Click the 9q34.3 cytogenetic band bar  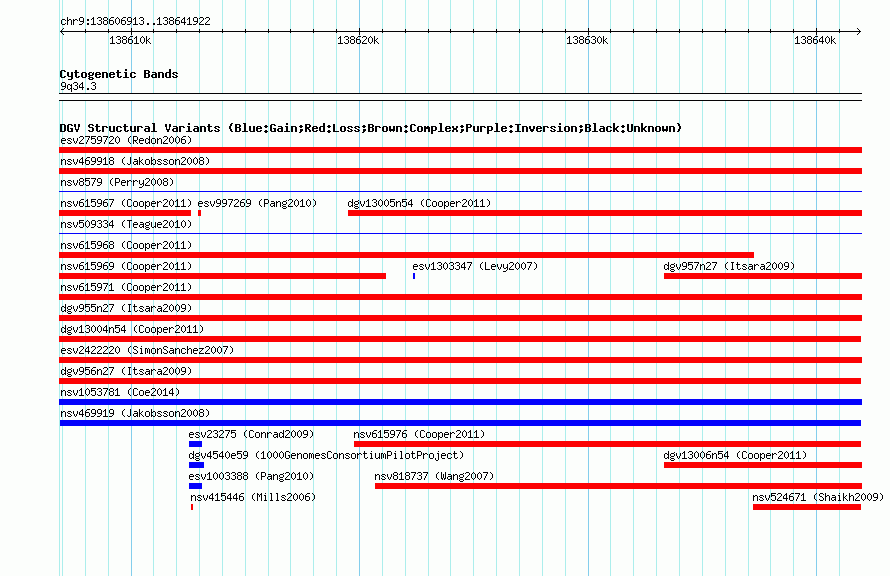(x=460, y=97)
